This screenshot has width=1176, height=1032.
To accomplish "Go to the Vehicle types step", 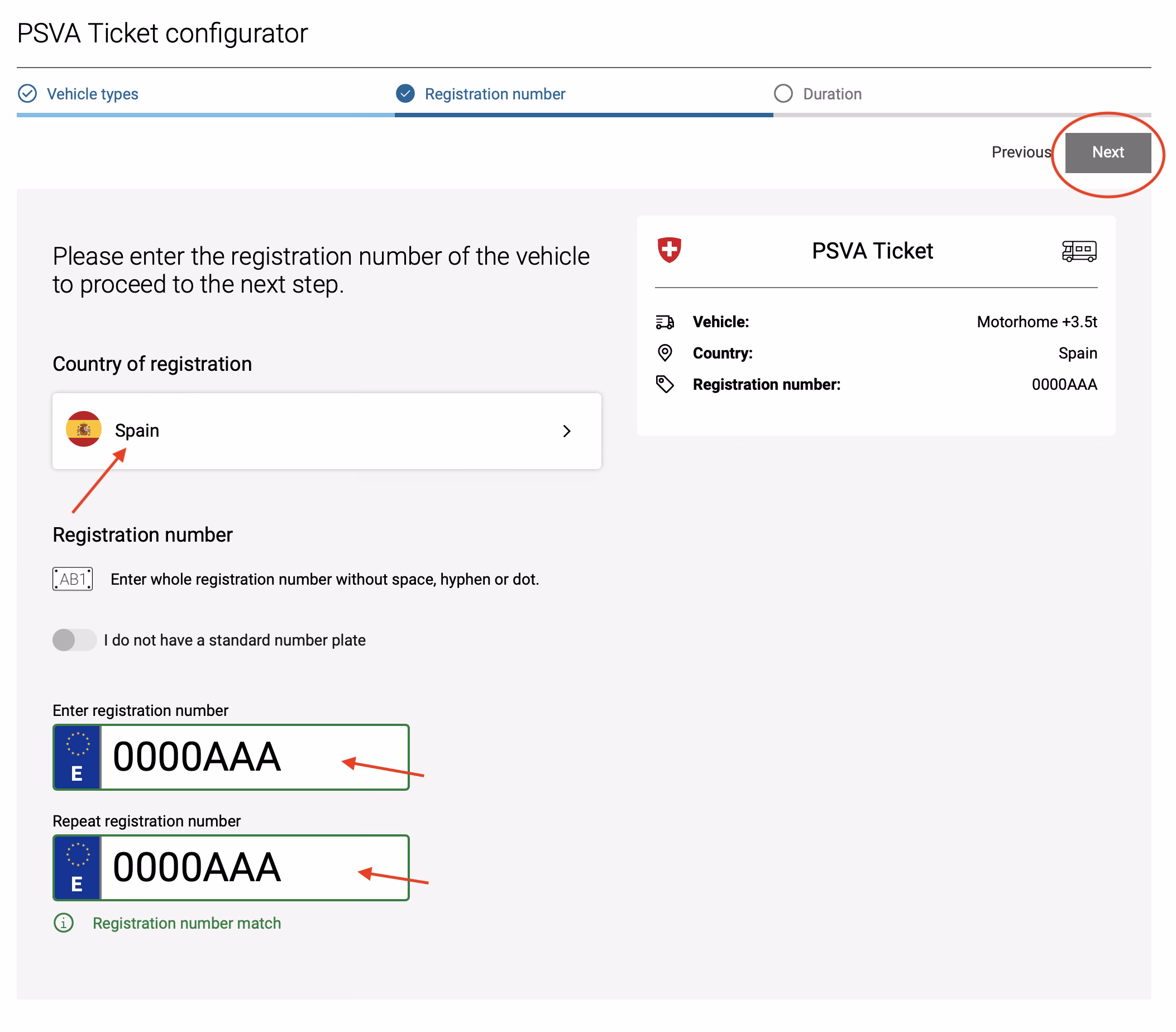I will point(92,94).
